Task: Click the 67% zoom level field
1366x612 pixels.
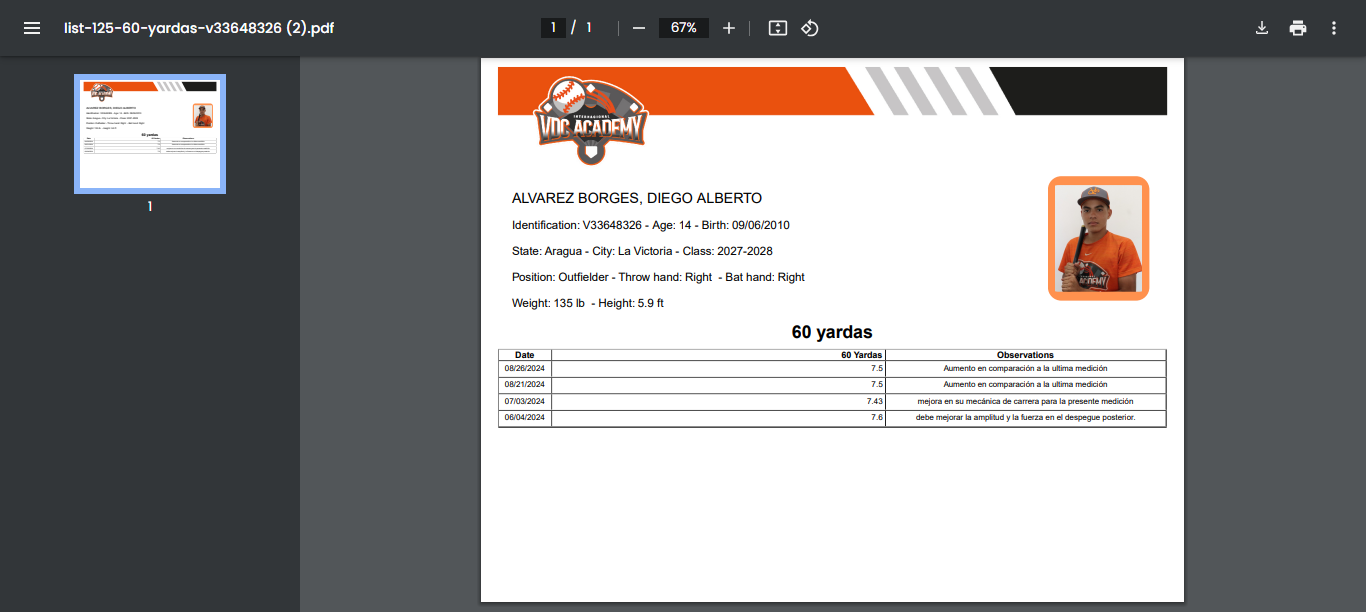Action: (684, 28)
